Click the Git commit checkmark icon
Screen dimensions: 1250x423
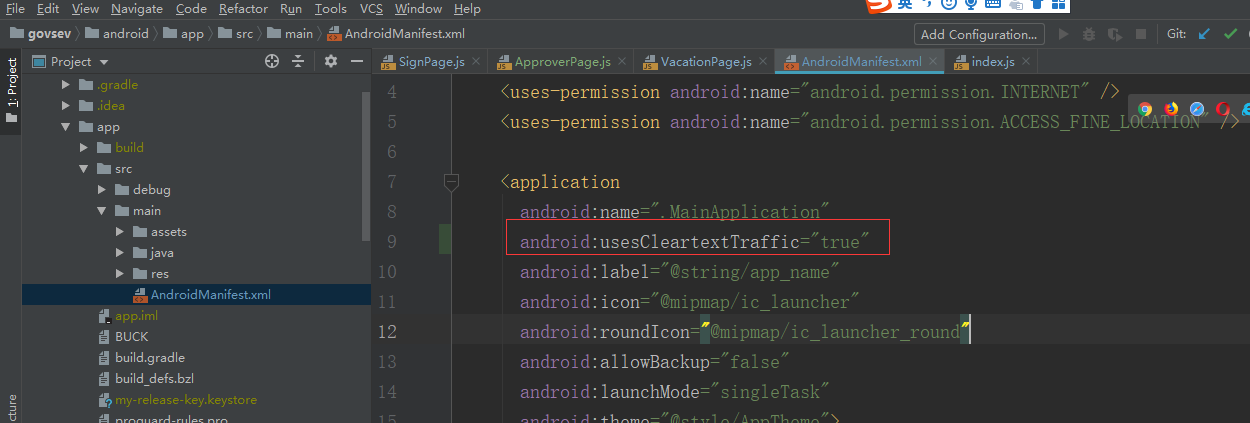tap(1232, 34)
